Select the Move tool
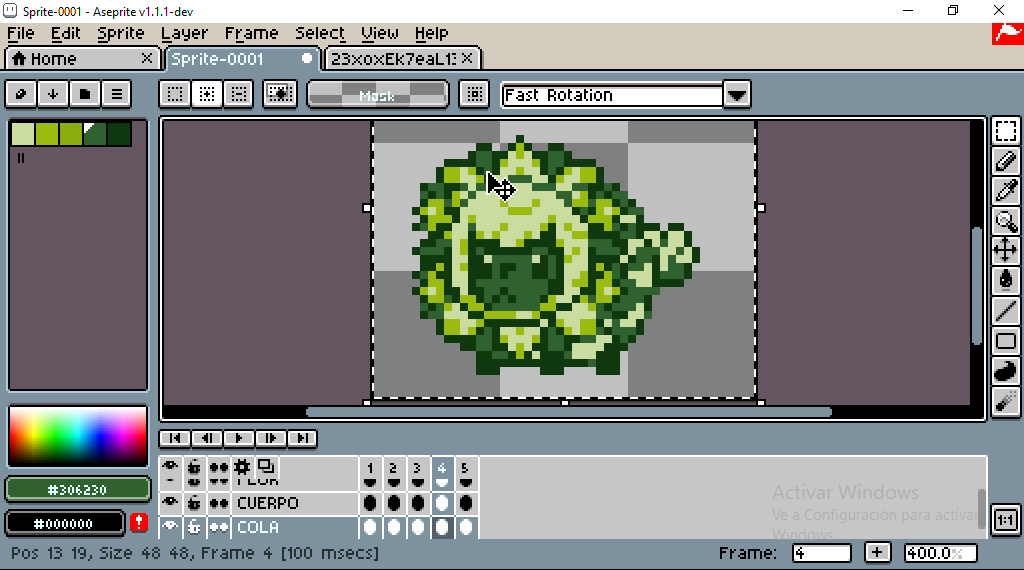1024x570 pixels. 1005,251
